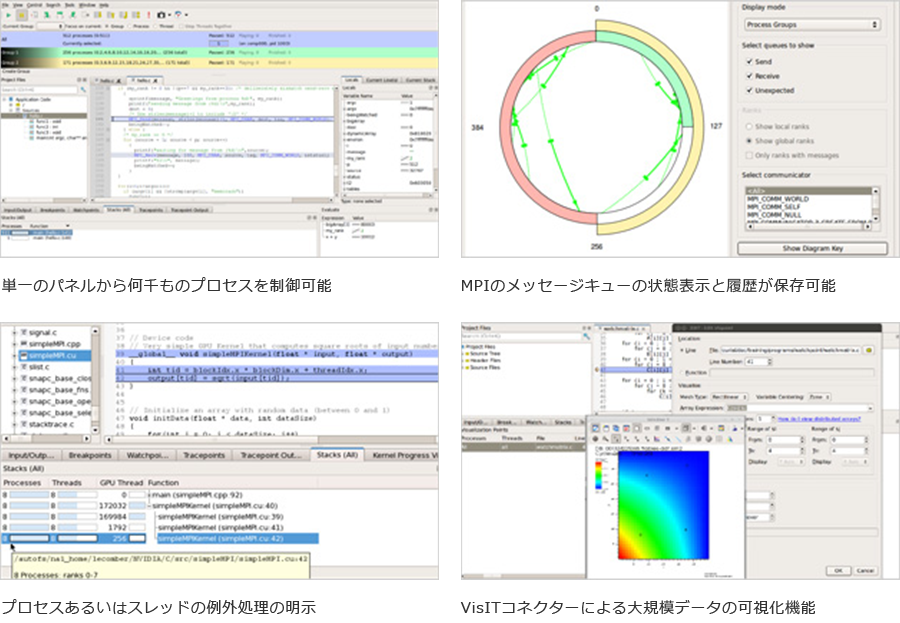Select the Line location radio button
This screenshot has height=623, width=900.
[x=682, y=350]
